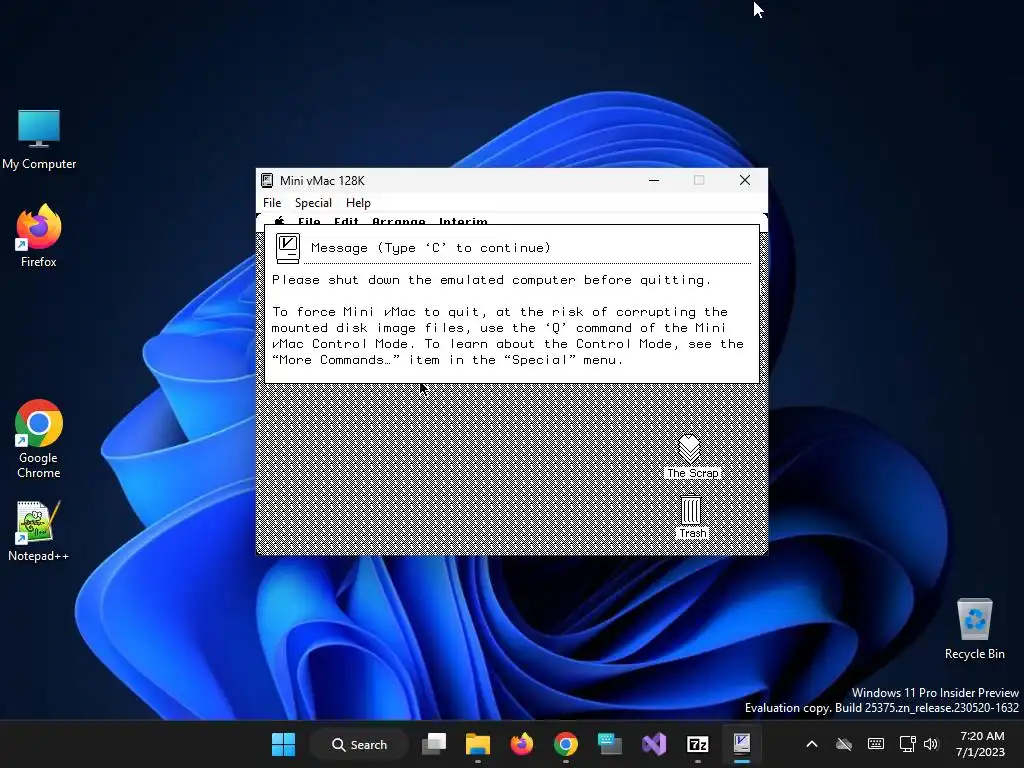The image size is (1024, 768).
Task: Open Visual Studio from the taskbar
Action: click(654, 744)
